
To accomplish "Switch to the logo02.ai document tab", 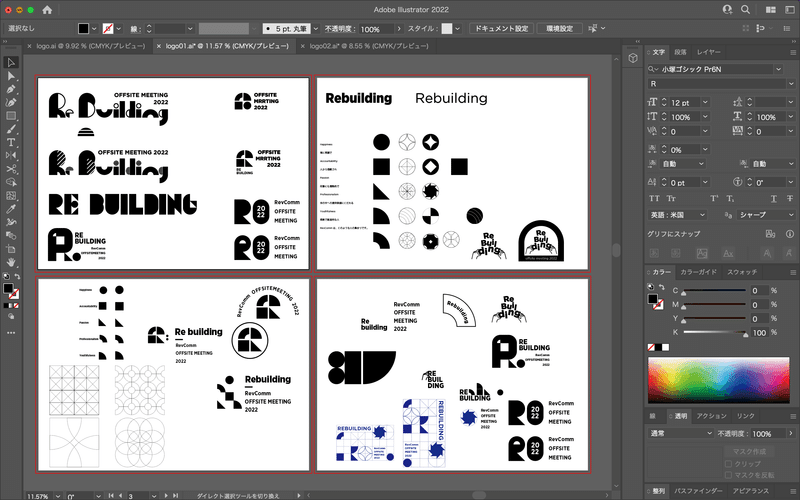I will point(369,46).
